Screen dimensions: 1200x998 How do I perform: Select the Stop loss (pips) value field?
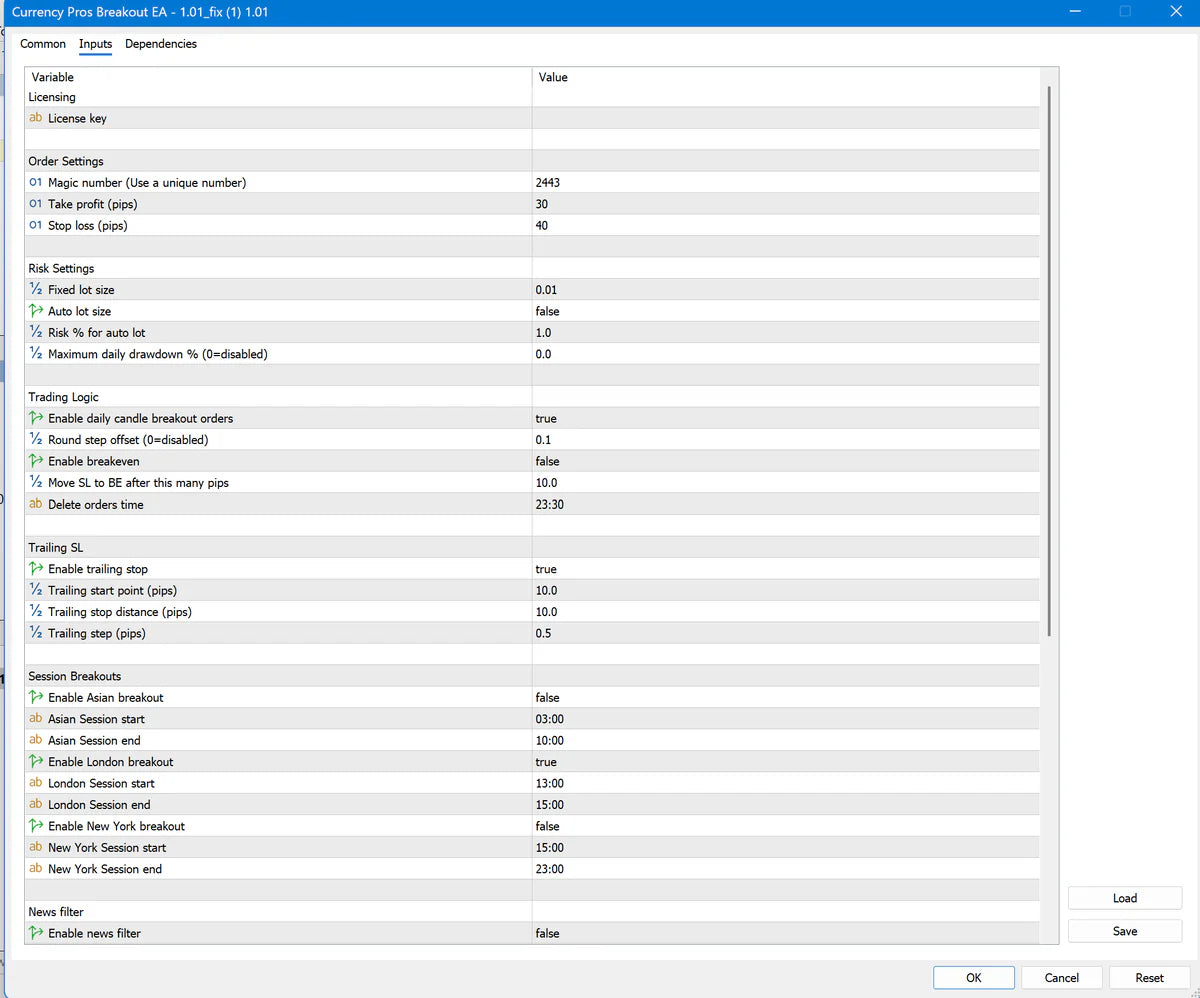click(785, 226)
